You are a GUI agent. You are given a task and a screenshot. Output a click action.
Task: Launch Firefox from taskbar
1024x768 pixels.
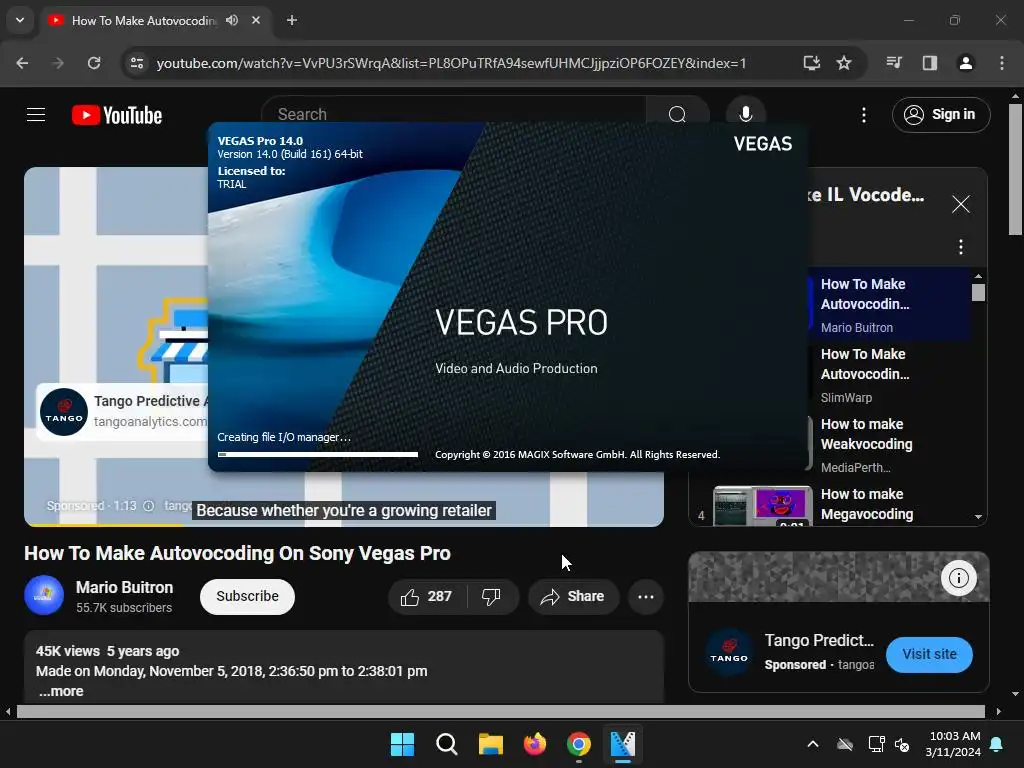tap(535, 744)
